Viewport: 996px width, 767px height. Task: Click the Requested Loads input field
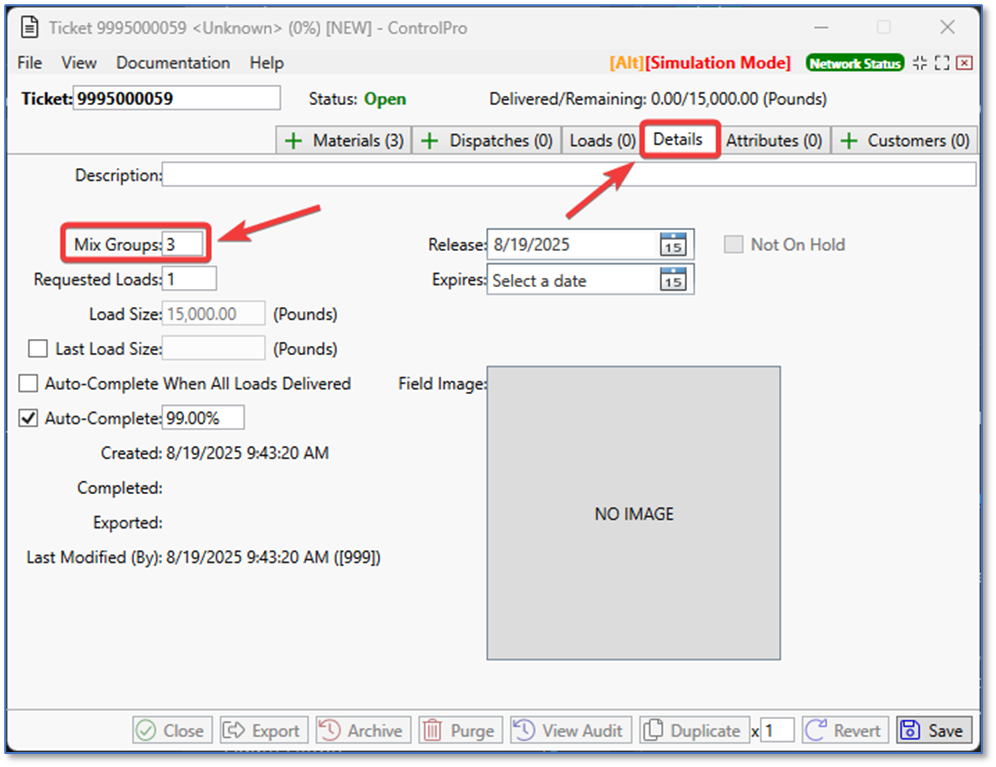pos(190,279)
